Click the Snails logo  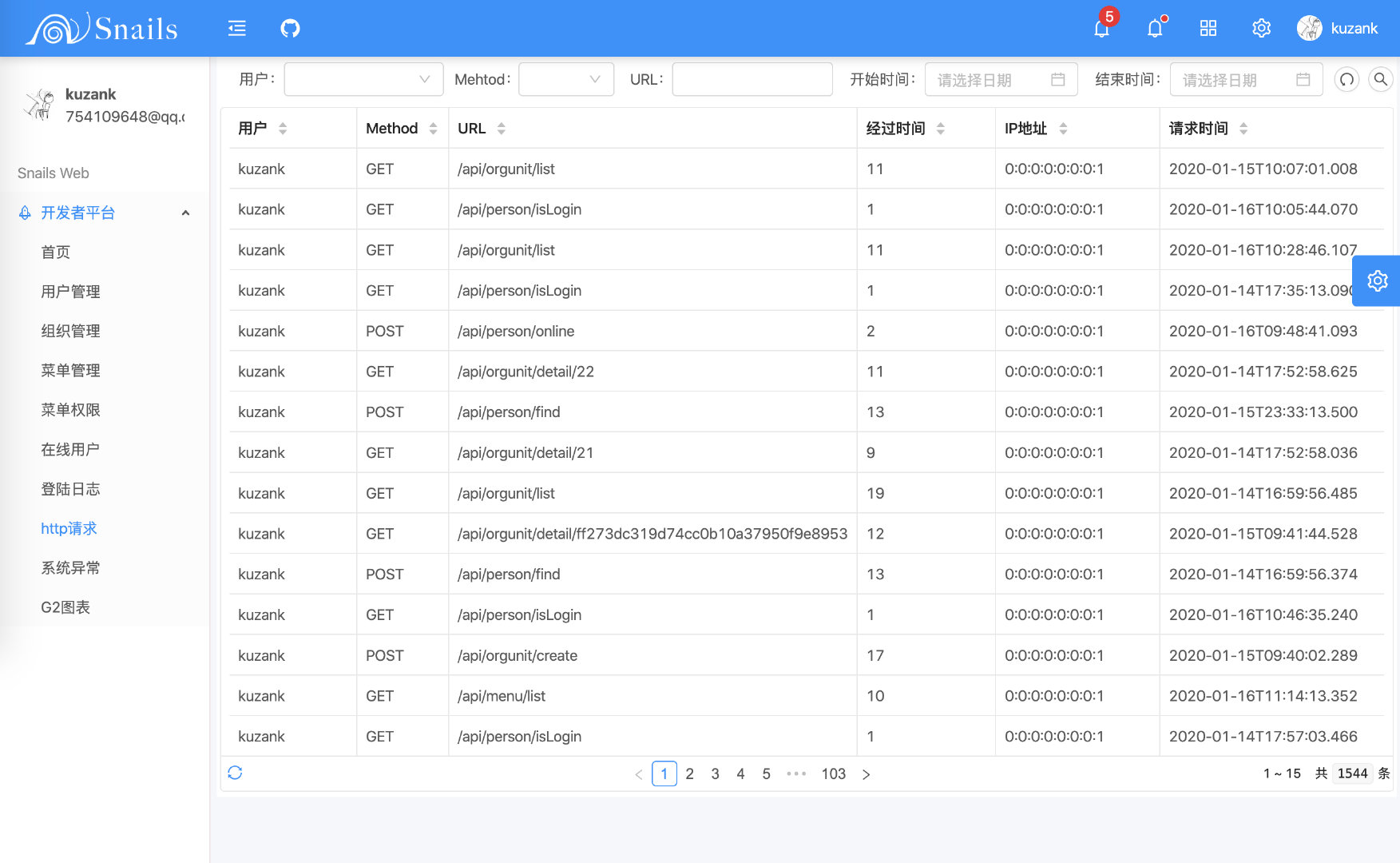pos(102,29)
